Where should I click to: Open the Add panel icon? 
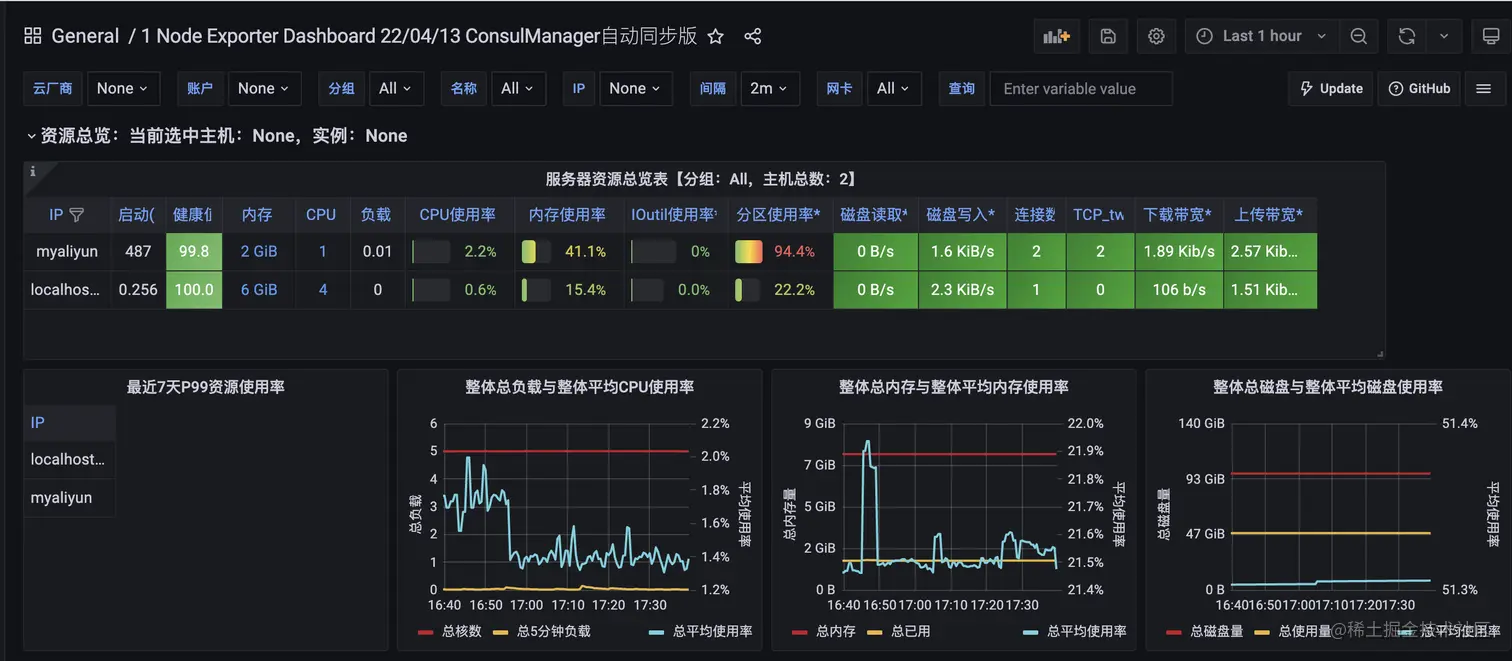(1056, 35)
